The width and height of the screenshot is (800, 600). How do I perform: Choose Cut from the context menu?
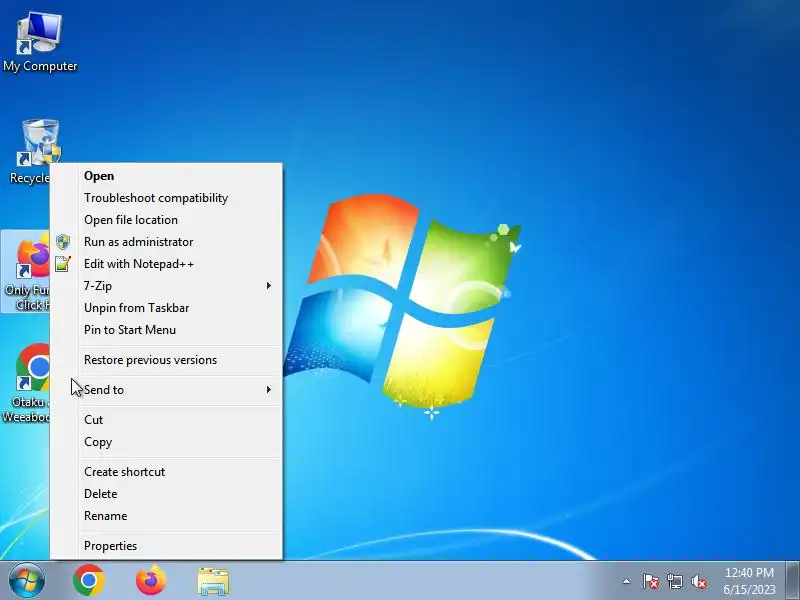coord(166,420)
